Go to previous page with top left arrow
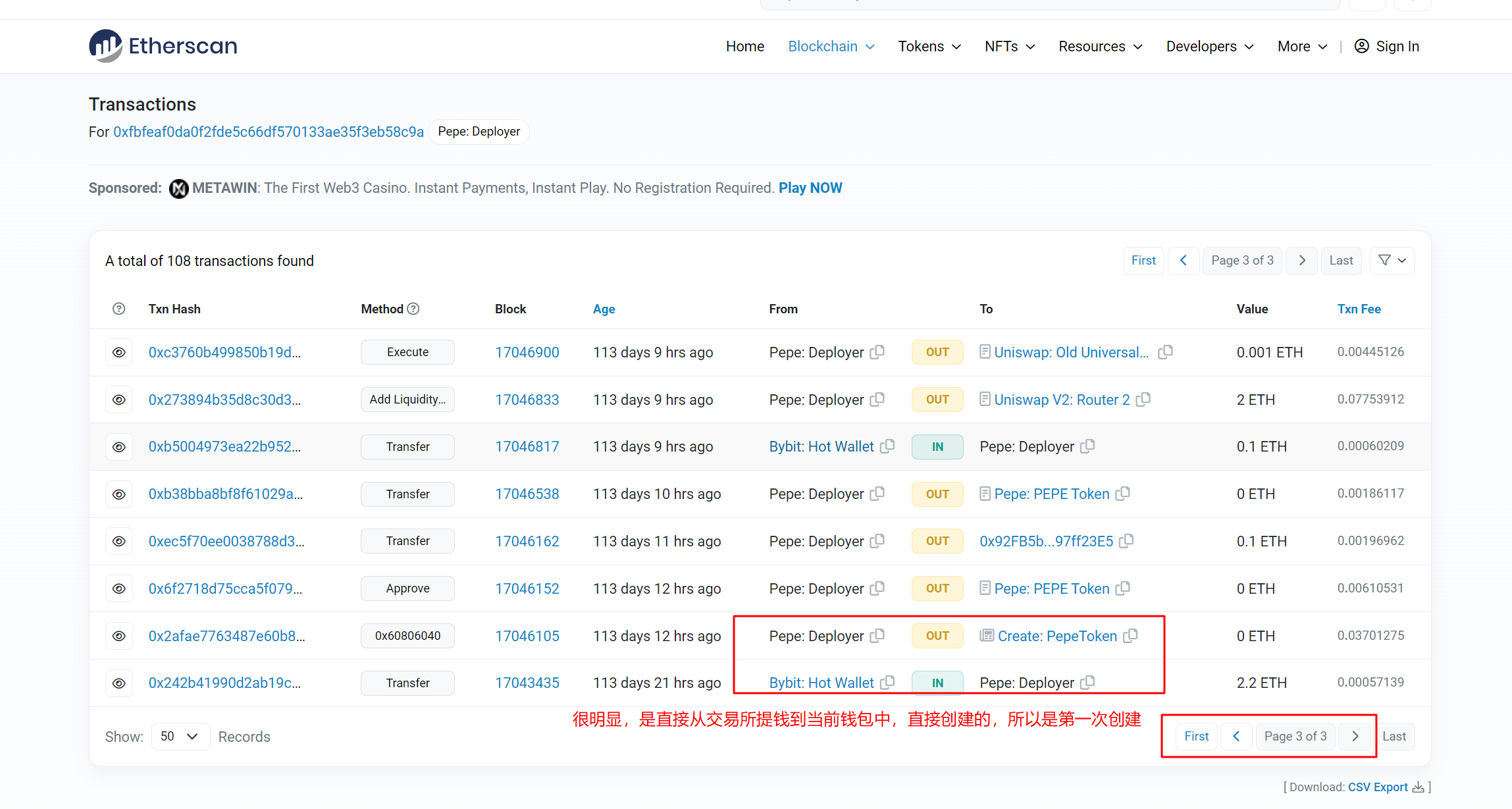Screen dimensions: 1512x809 tap(1184, 261)
